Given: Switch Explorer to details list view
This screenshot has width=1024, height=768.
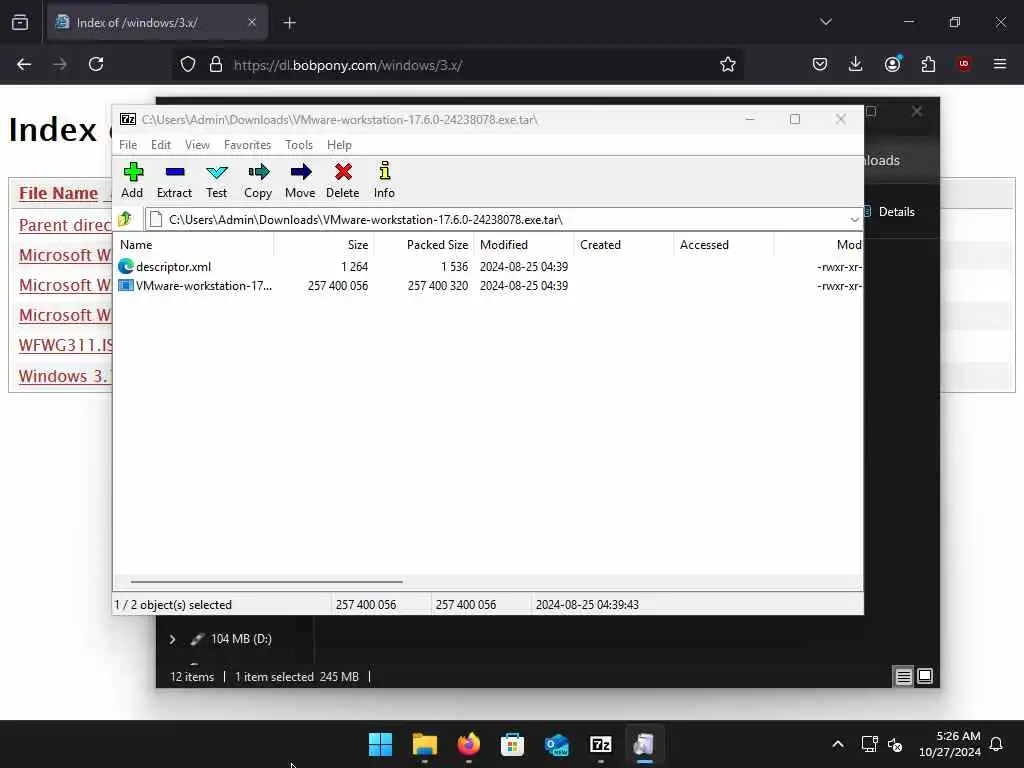Looking at the screenshot, I should coord(903,677).
